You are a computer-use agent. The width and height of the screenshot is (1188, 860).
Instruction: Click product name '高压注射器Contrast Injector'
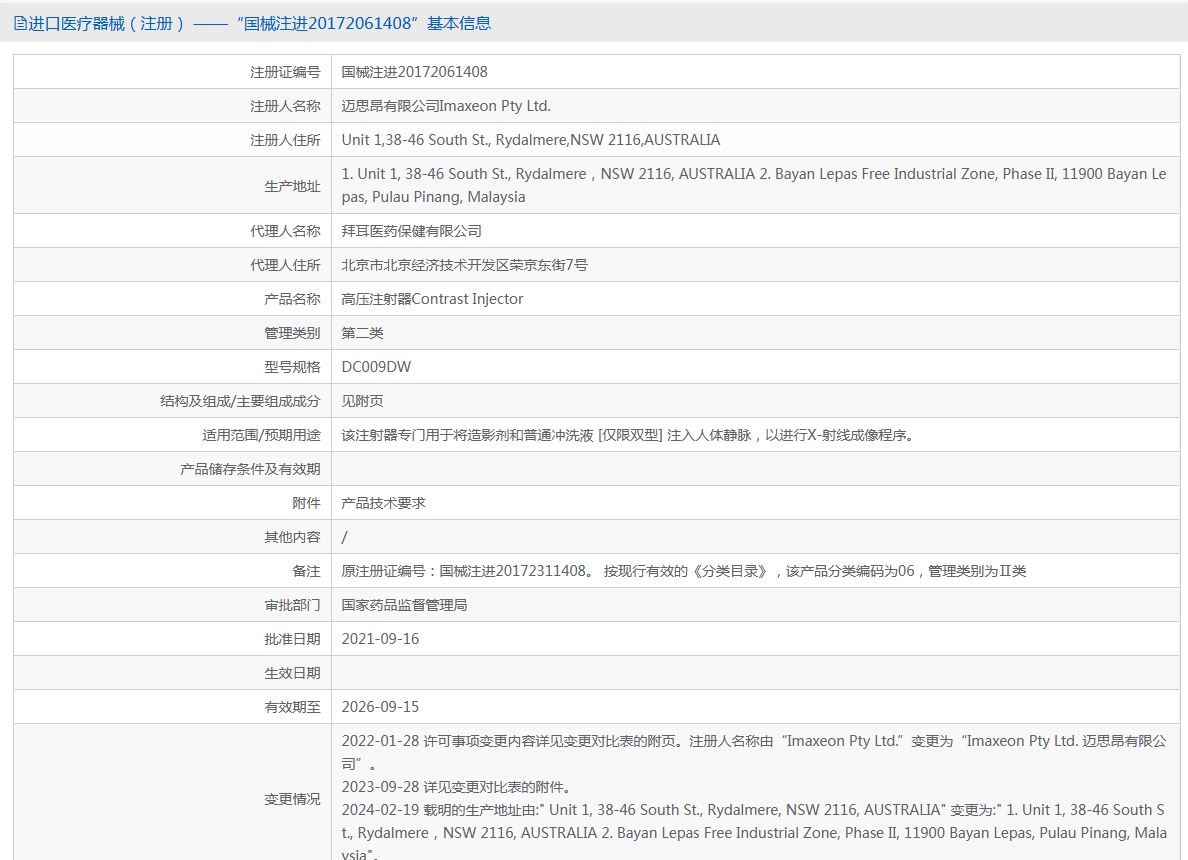click(432, 299)
